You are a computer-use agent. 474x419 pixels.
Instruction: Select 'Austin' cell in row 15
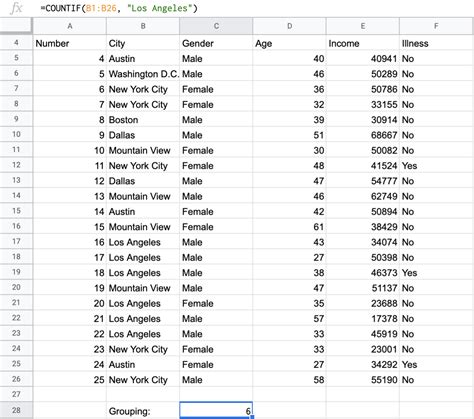(x=143, y=212)
